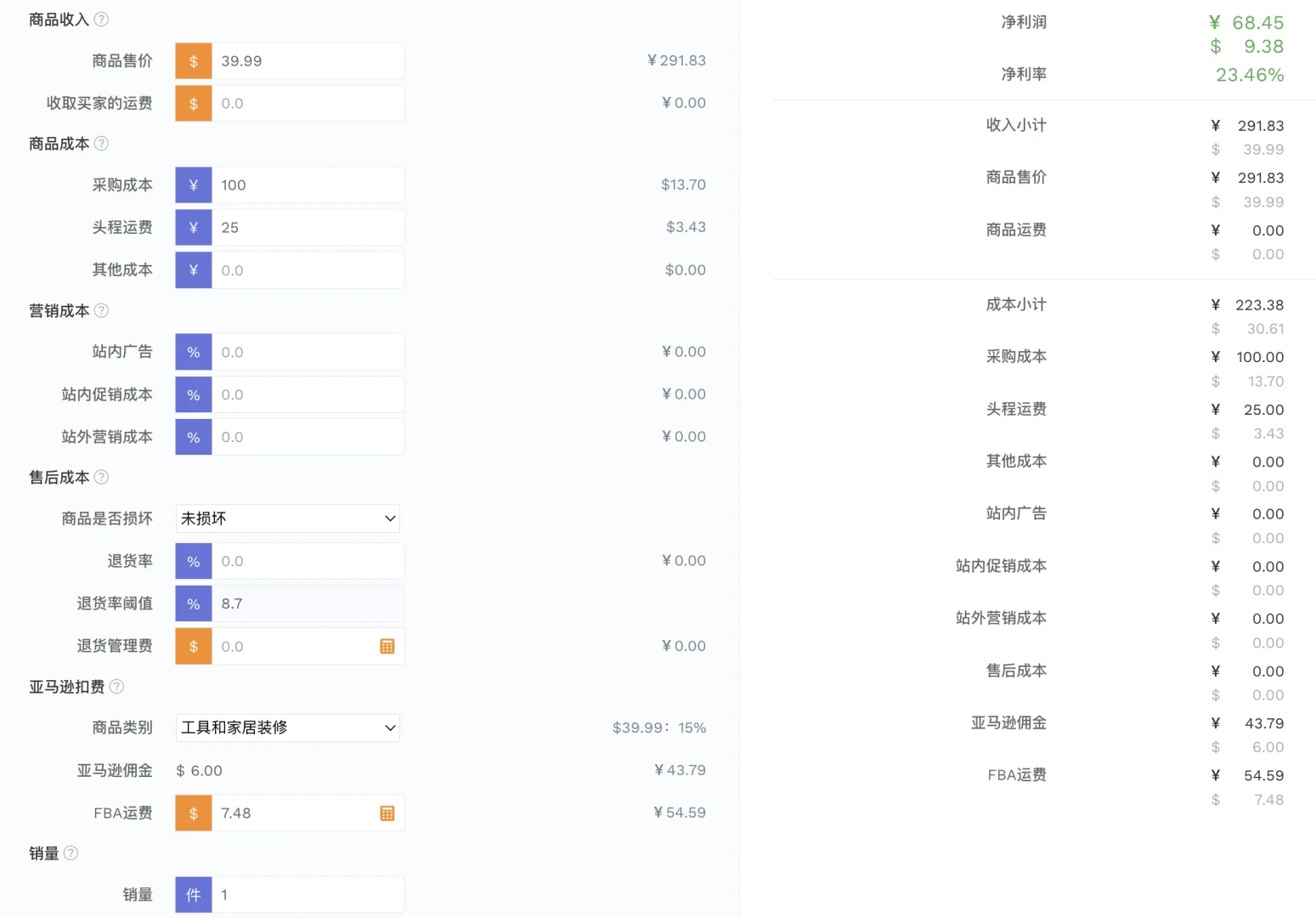The height and width of the screenshot is (918, 1316).
Task: Click the $ currency badge beside 收取买家的运费
Action: pyautogui.click(x=193, y=103)
